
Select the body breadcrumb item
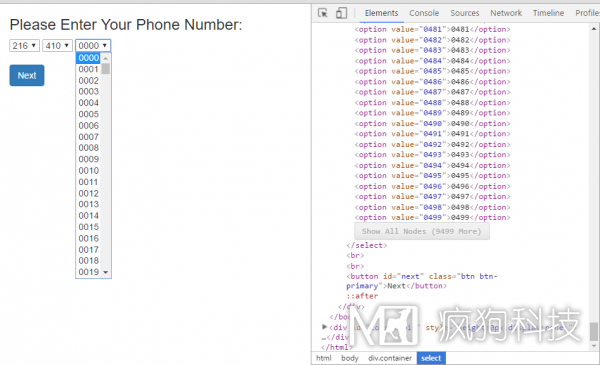tap(349, 358)
